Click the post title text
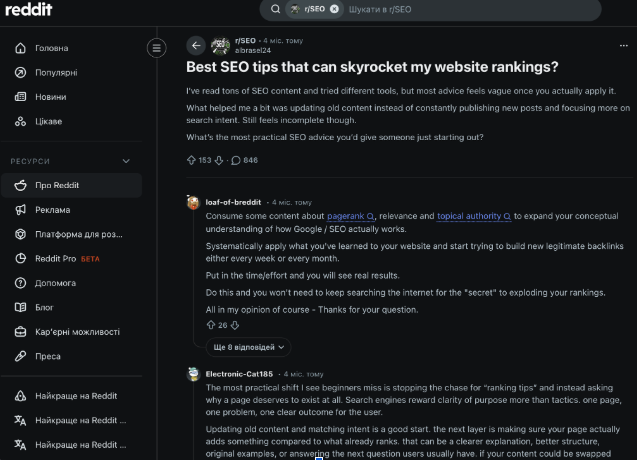 [x=372, y=67]
